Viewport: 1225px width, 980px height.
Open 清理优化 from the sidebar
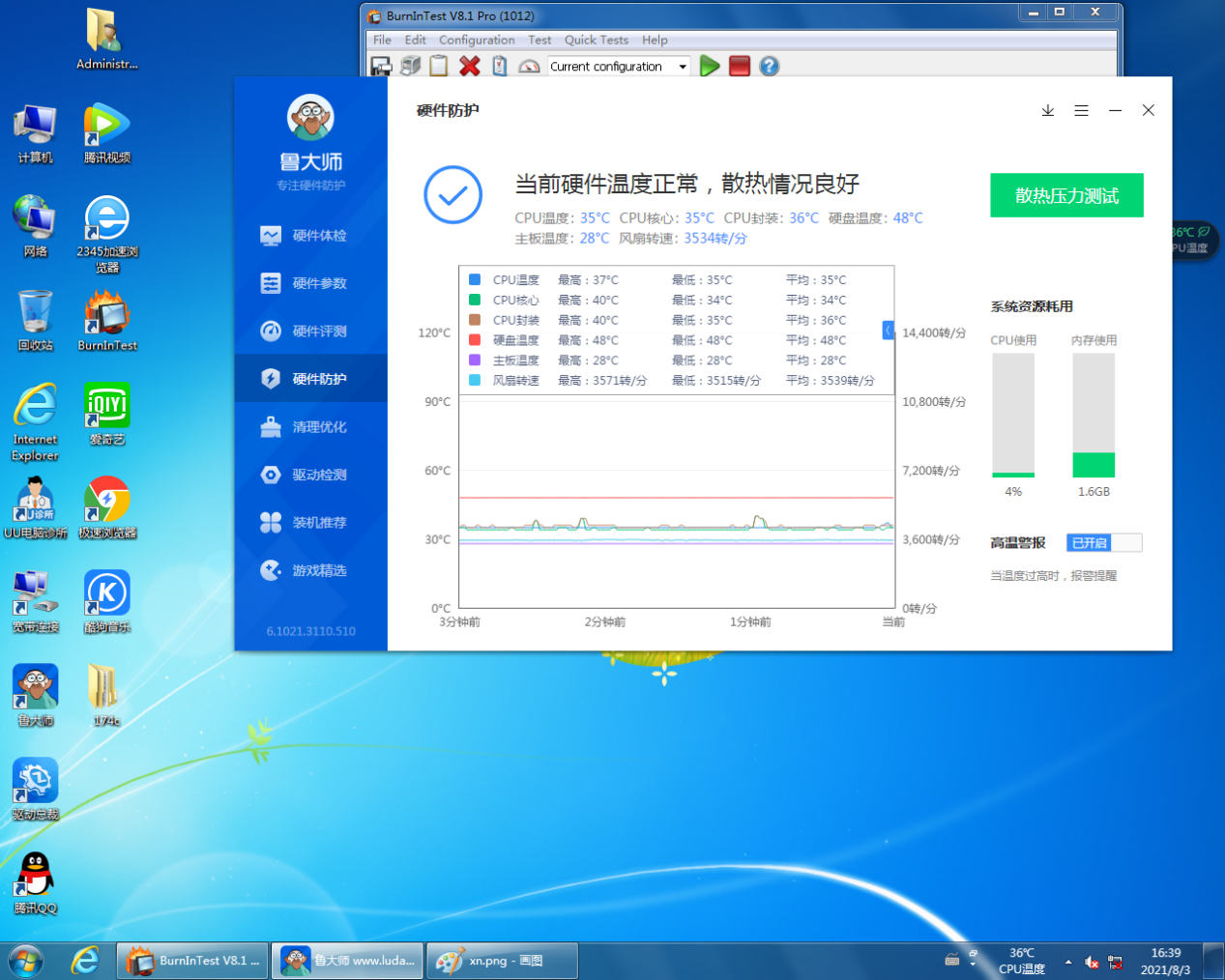pos(309,425)
